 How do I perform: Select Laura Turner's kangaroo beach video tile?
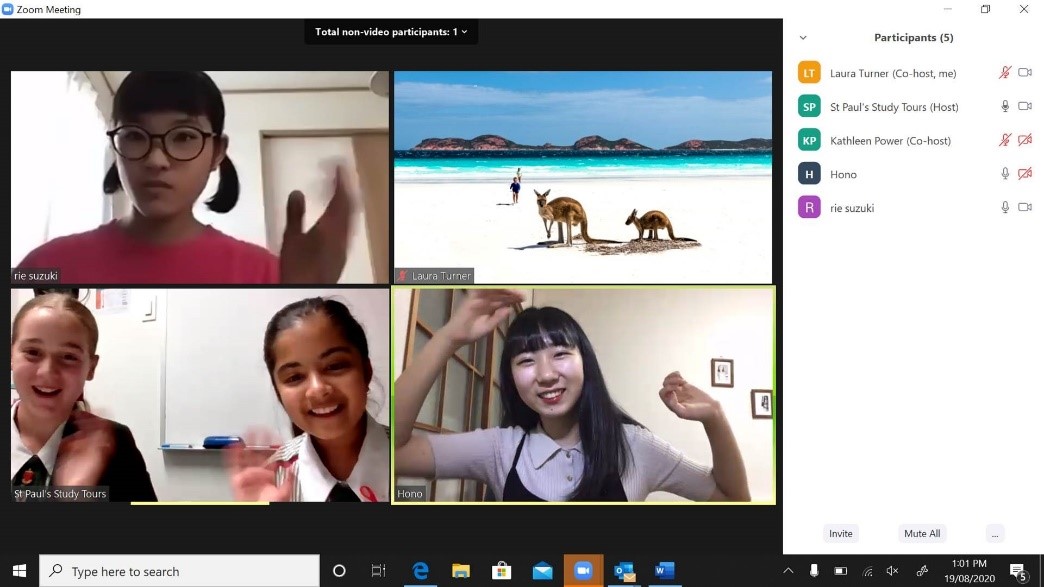coord(583,178)
